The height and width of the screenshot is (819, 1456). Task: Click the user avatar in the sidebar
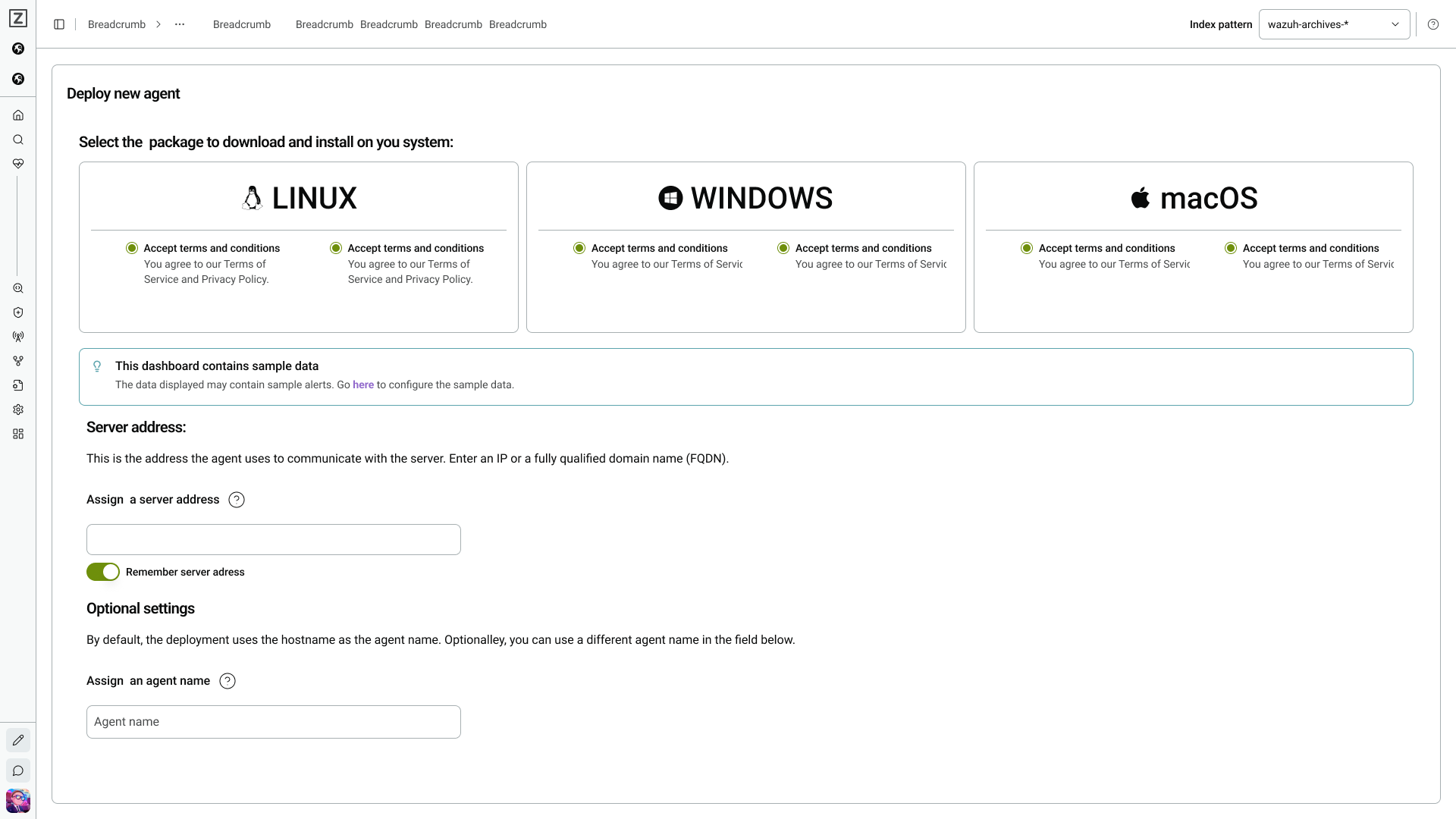click(x=18, y=801)
